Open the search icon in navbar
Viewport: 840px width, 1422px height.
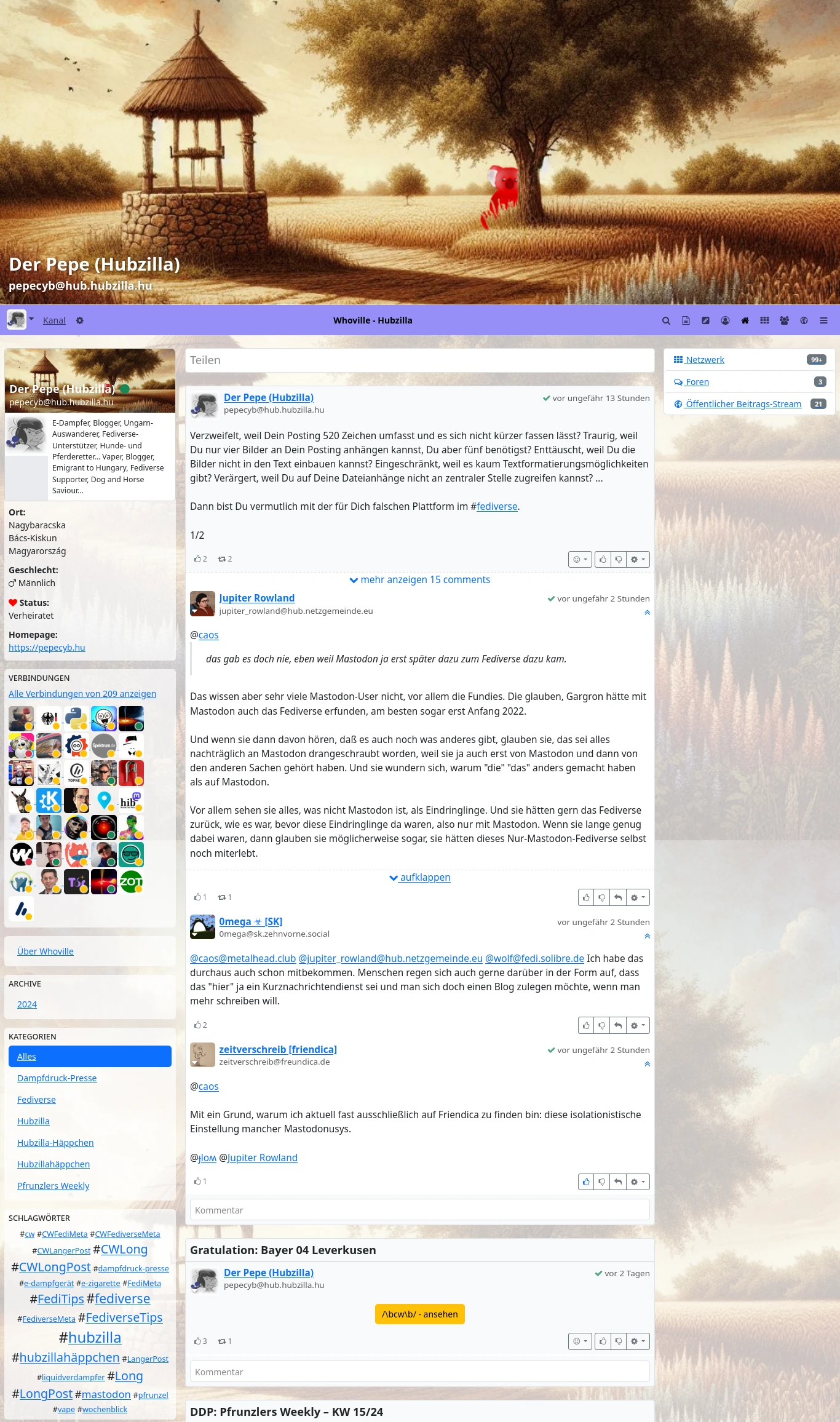tap(666, 320)
